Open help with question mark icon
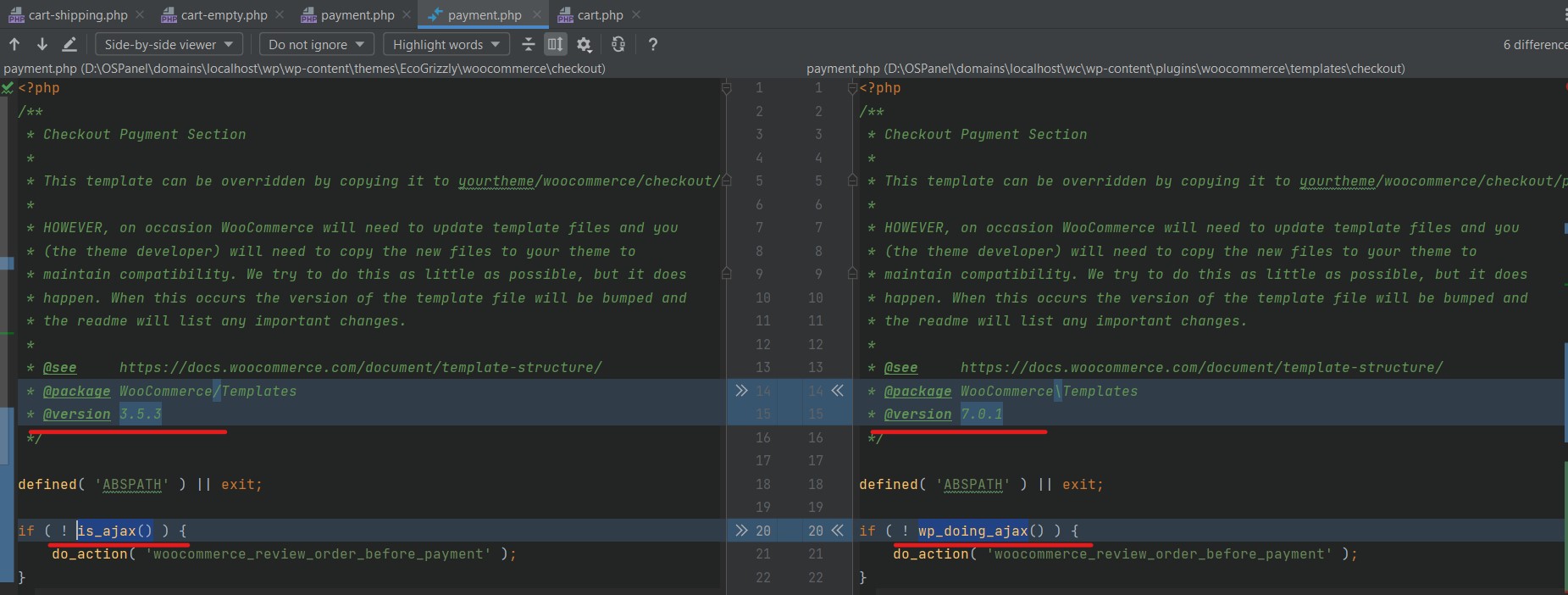 point(652,44)
